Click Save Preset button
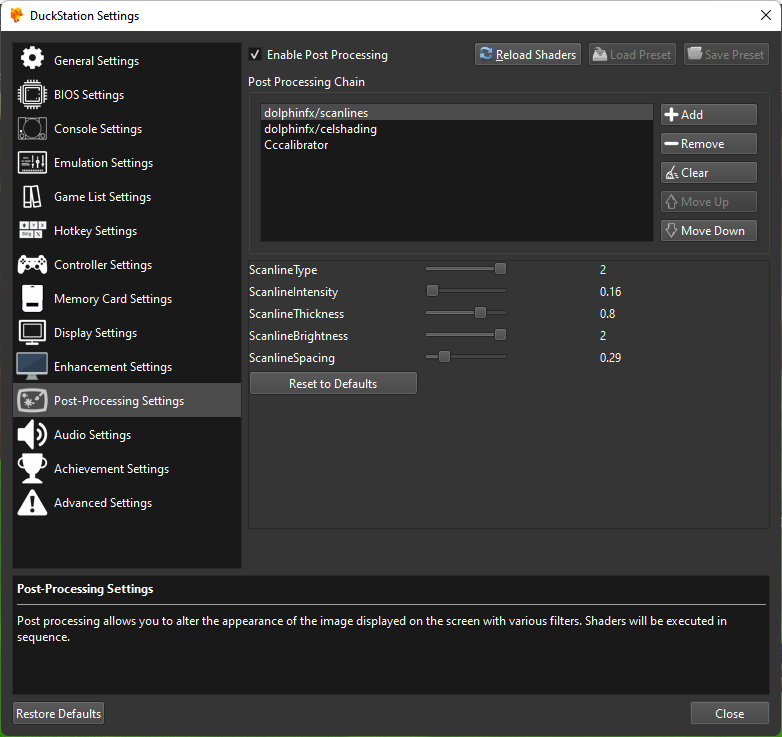The width and height of the screenshot is (782, 737). pos(726,54)
